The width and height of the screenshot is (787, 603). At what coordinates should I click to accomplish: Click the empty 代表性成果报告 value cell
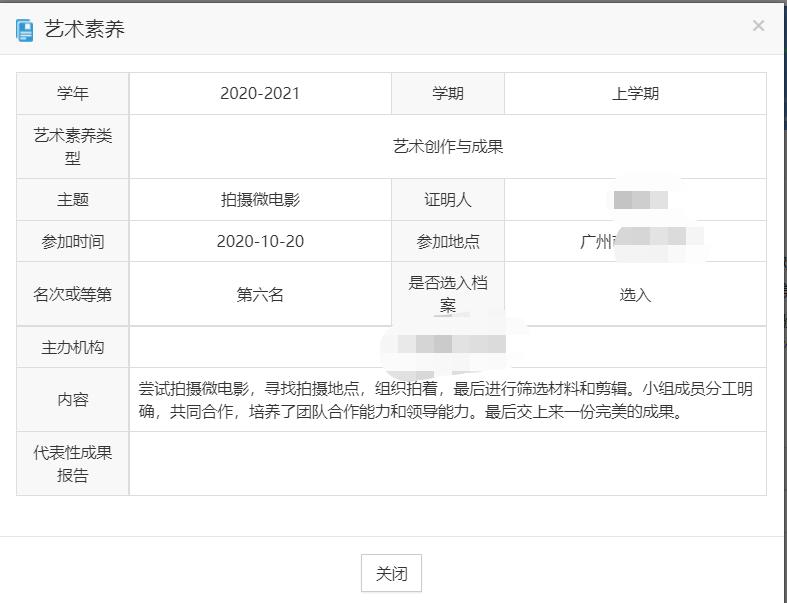[x=447, y=464]
